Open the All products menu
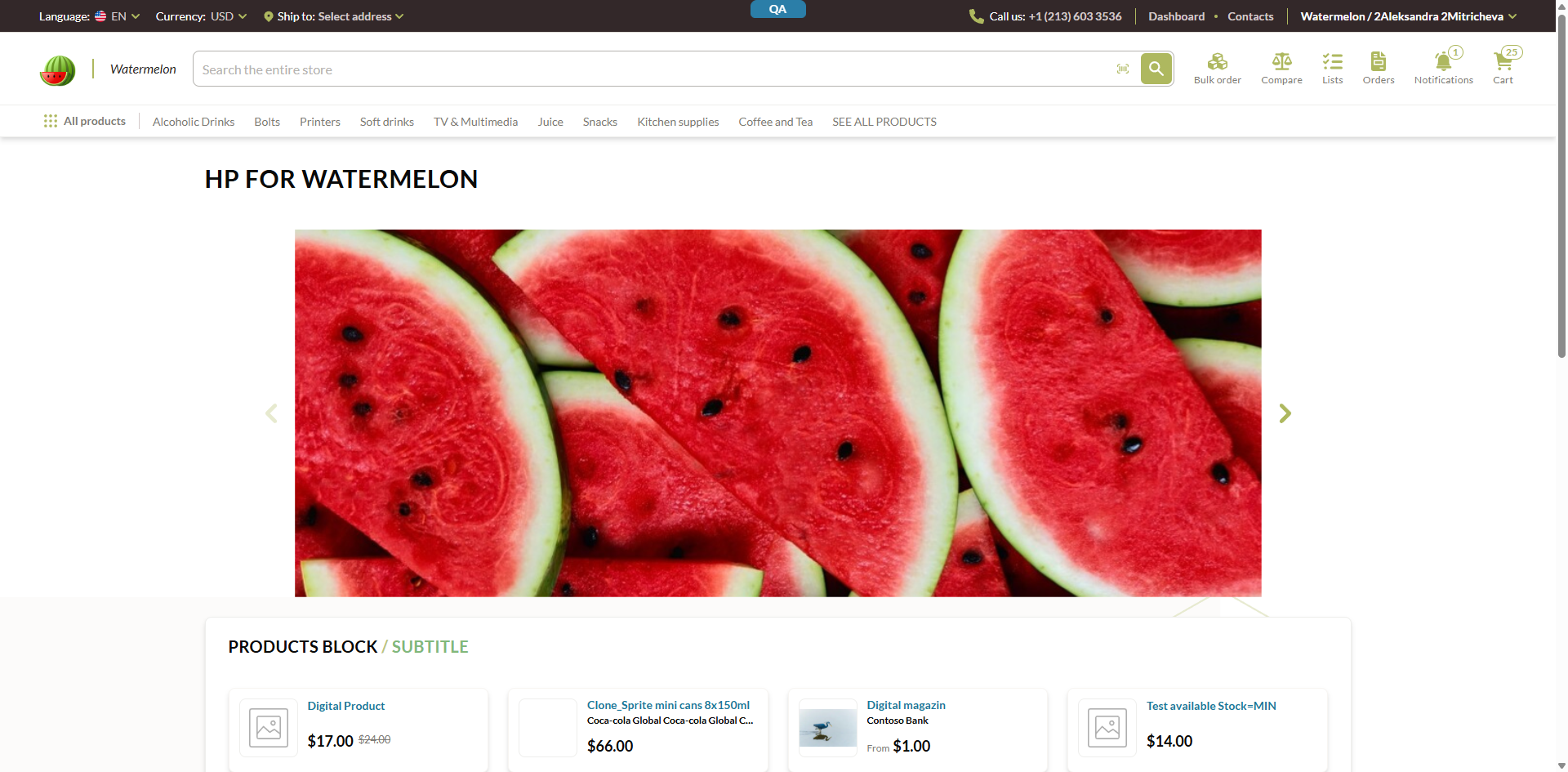The width and height of the screenshot is (1568, 772). [x=85, y=121]
